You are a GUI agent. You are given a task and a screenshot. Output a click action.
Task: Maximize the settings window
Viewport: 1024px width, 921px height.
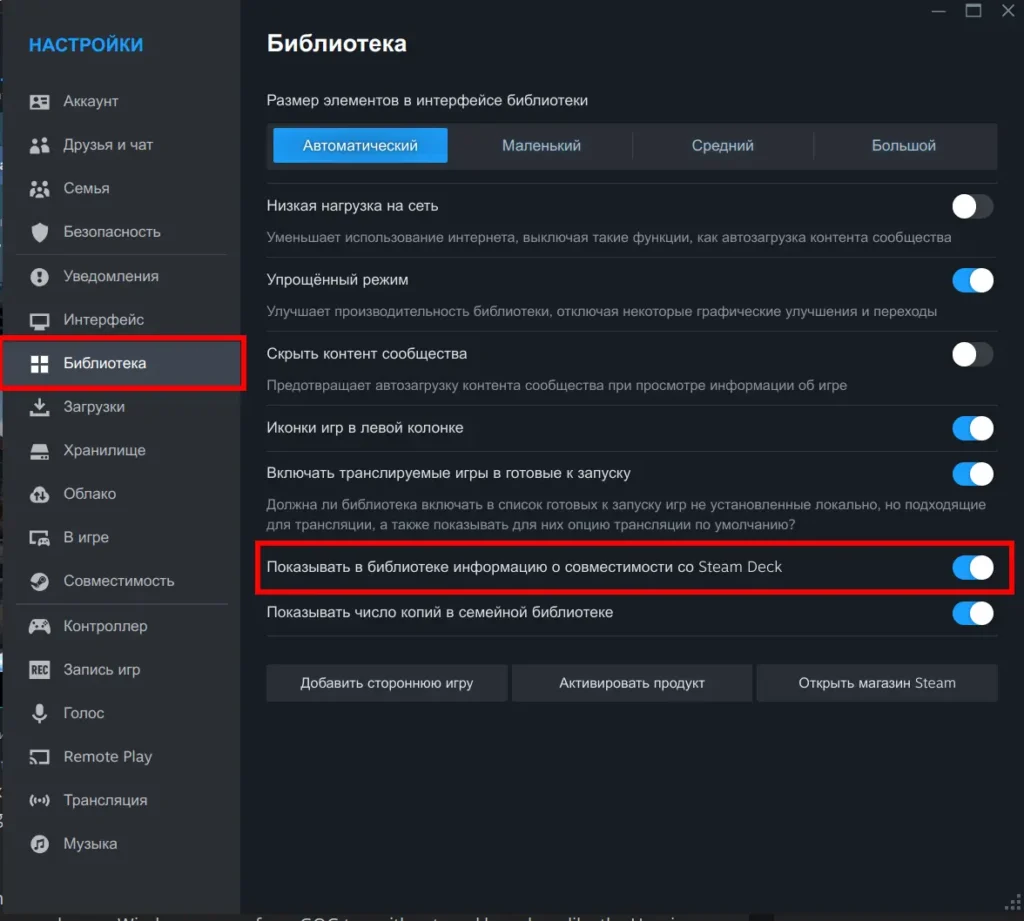click(973, 10)
